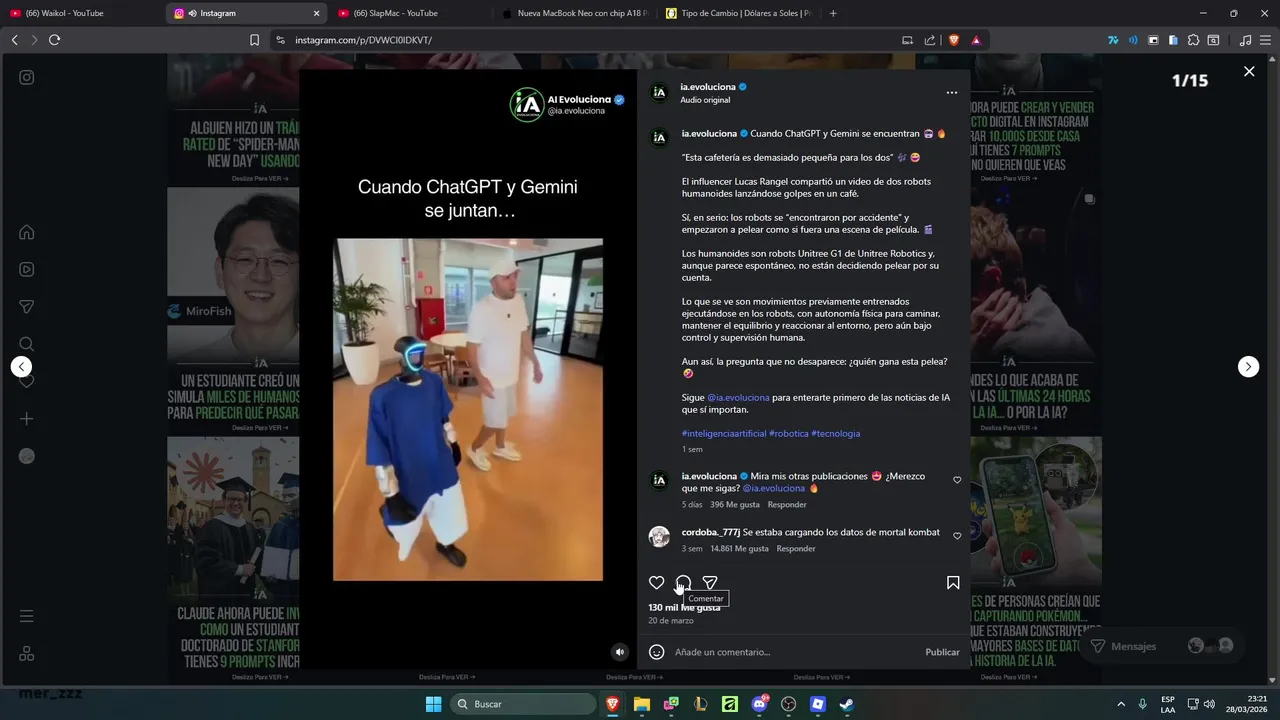
Task: Switch to the 'Tipo de Cambio' tab
Action: (737, 13)
